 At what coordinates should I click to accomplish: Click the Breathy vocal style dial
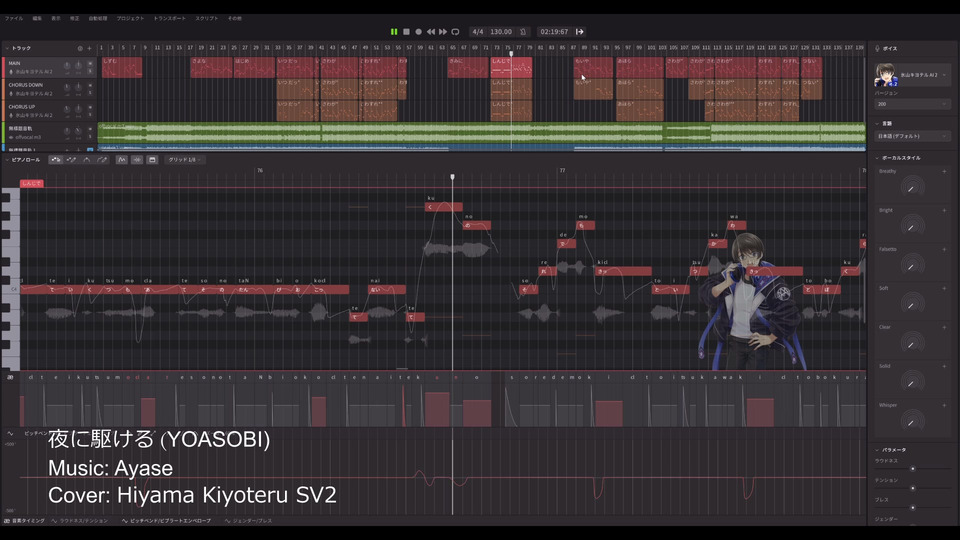[x=912, y=187]
